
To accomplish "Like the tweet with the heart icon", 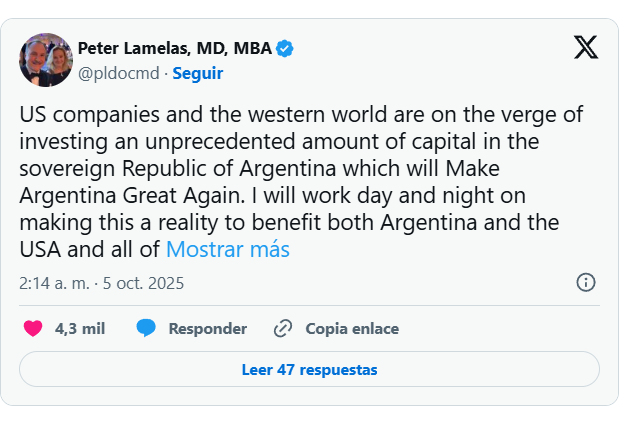I will [x=33, y=328].
